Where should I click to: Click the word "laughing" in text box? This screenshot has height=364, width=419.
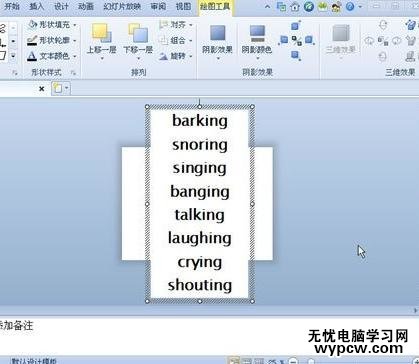pos(200,239)
